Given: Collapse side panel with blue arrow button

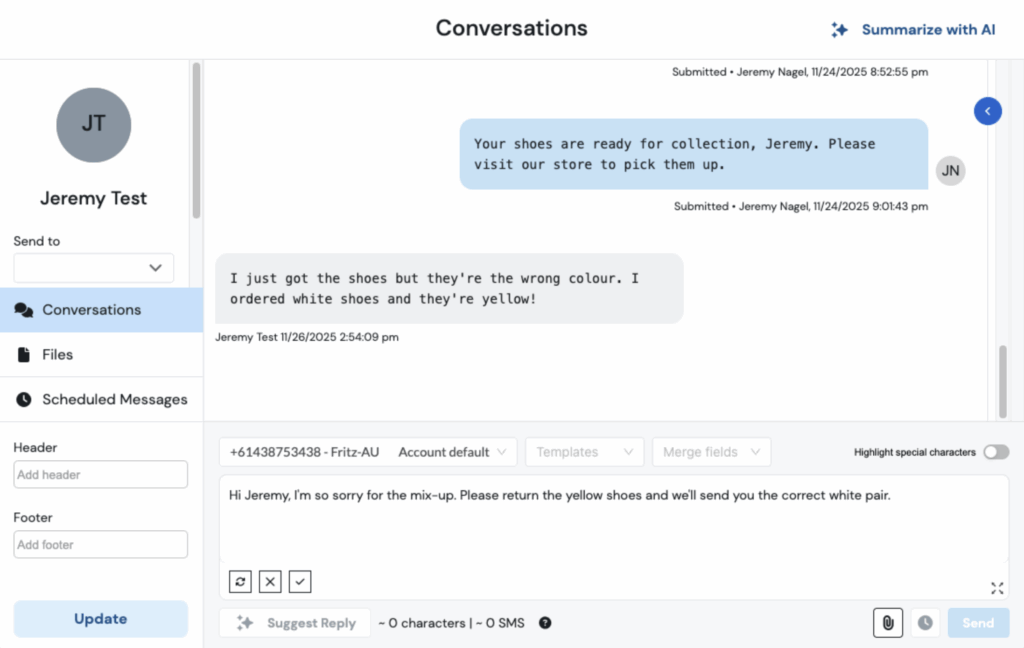Looking at the screenshot, I should pyautogui.click(x=988, y=111).
